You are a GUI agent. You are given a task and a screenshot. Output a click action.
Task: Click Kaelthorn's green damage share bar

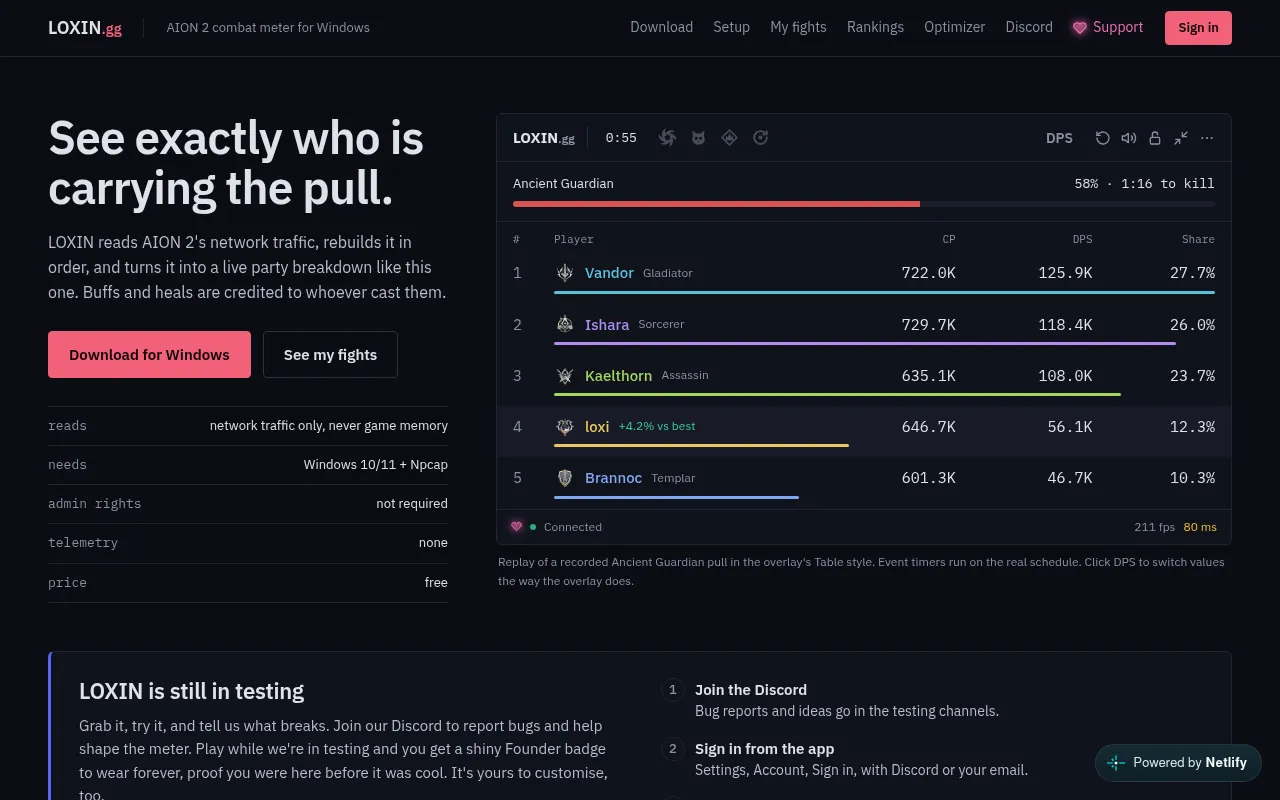(x=837, y=394)
